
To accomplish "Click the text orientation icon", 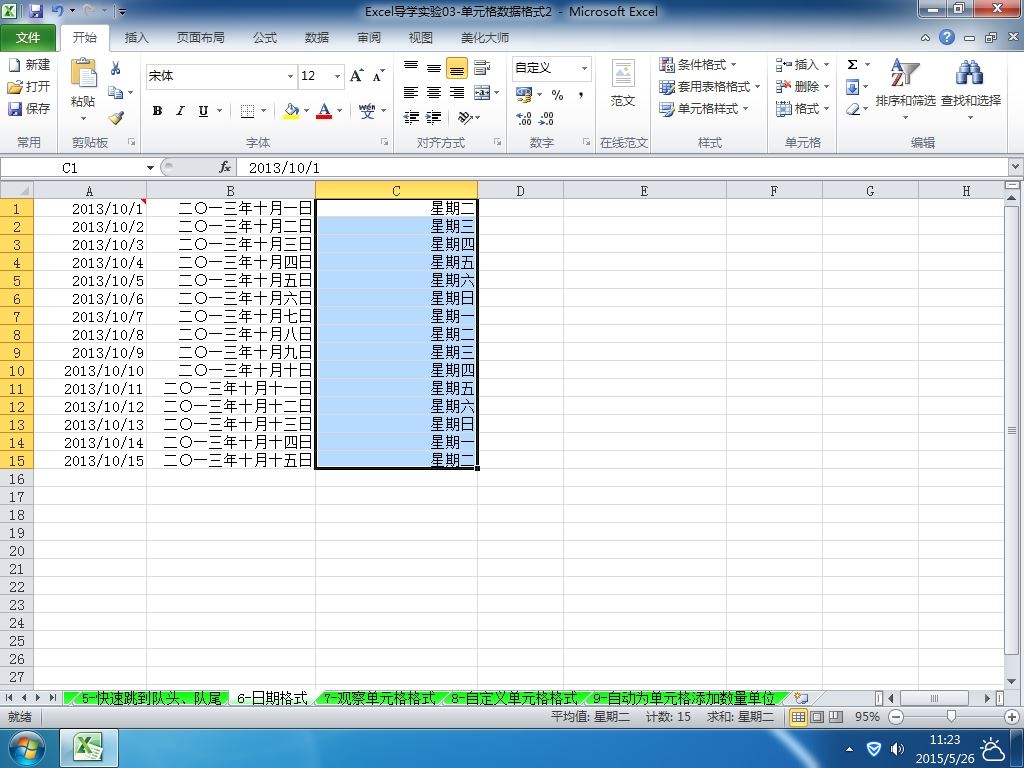I will pyautogui.click(x=465, y=118).
